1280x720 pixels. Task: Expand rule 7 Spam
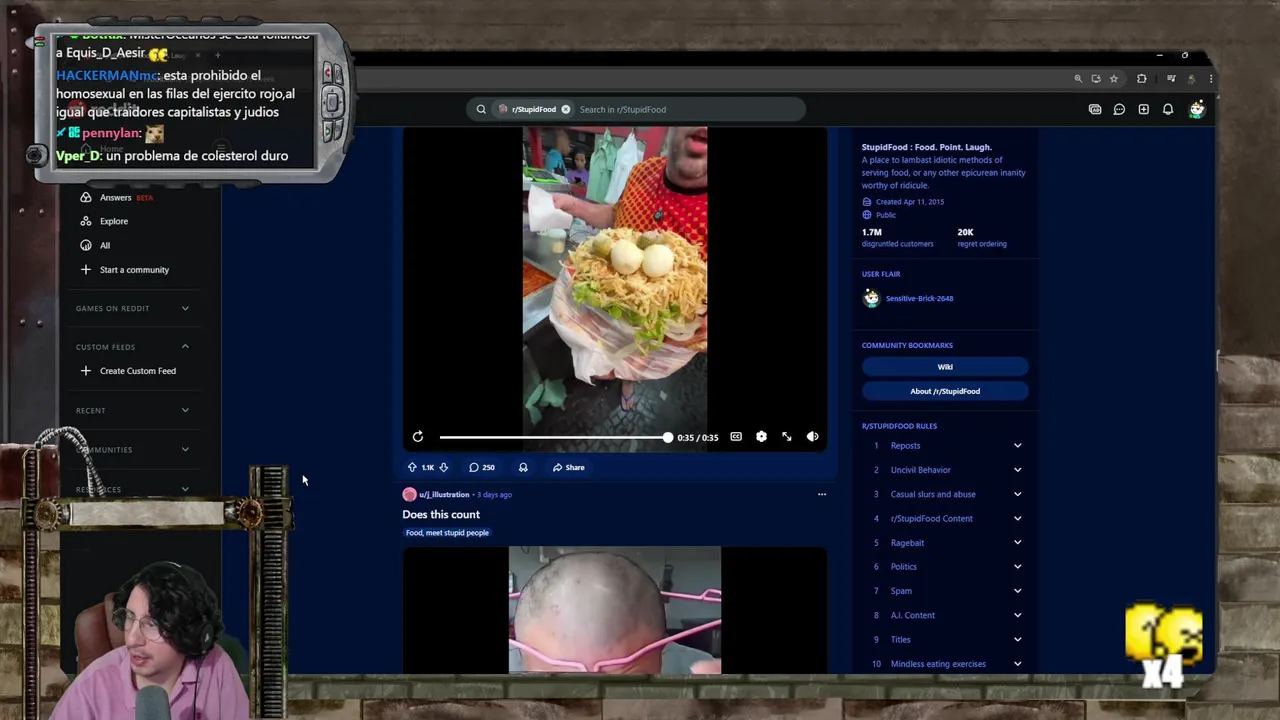[945, 591]
